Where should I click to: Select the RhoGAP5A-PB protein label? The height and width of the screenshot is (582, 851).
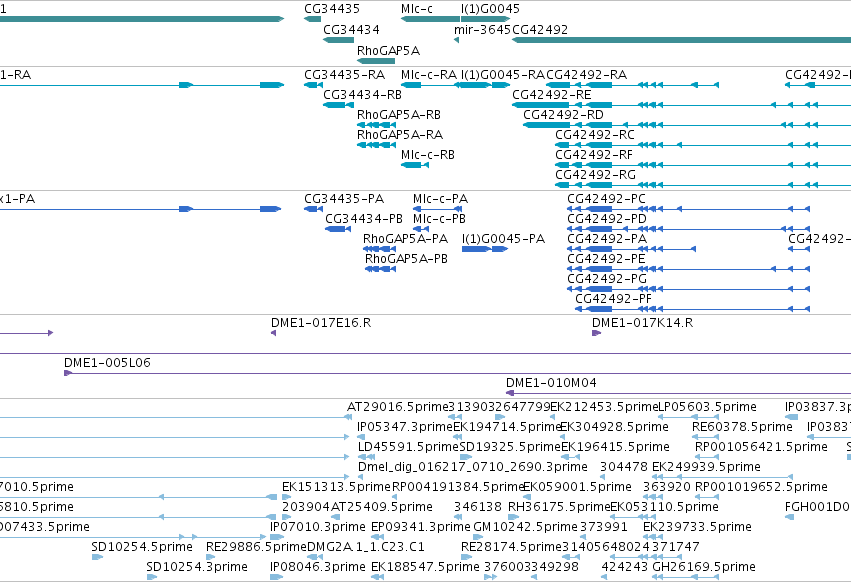(x=407, y=259)
